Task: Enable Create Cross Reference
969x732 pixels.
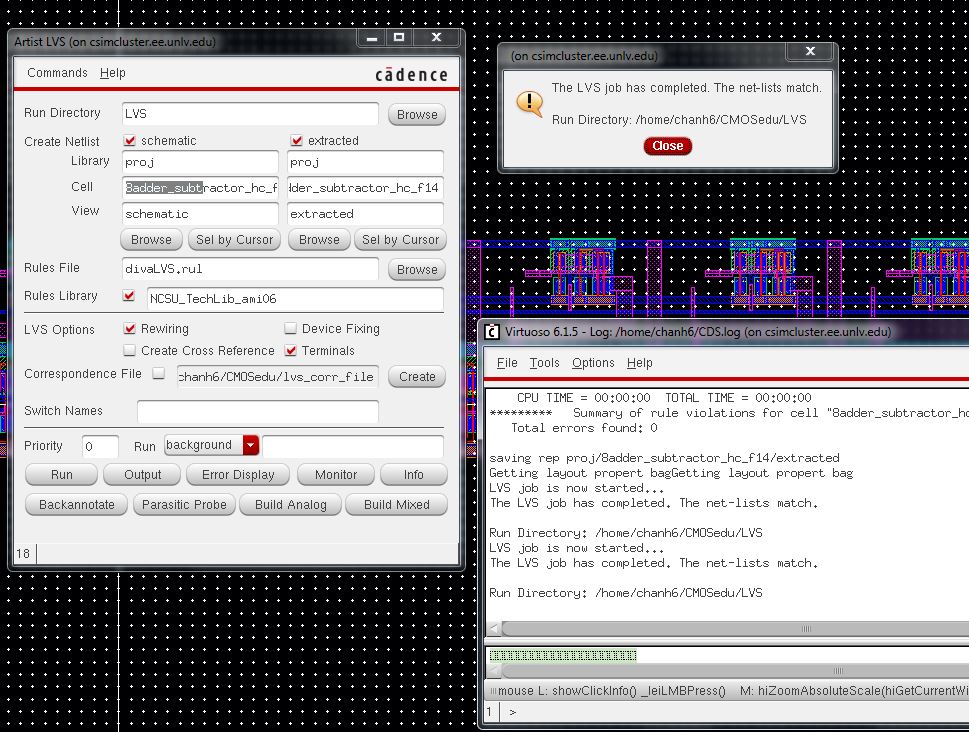Action: (x=128, y=351)
